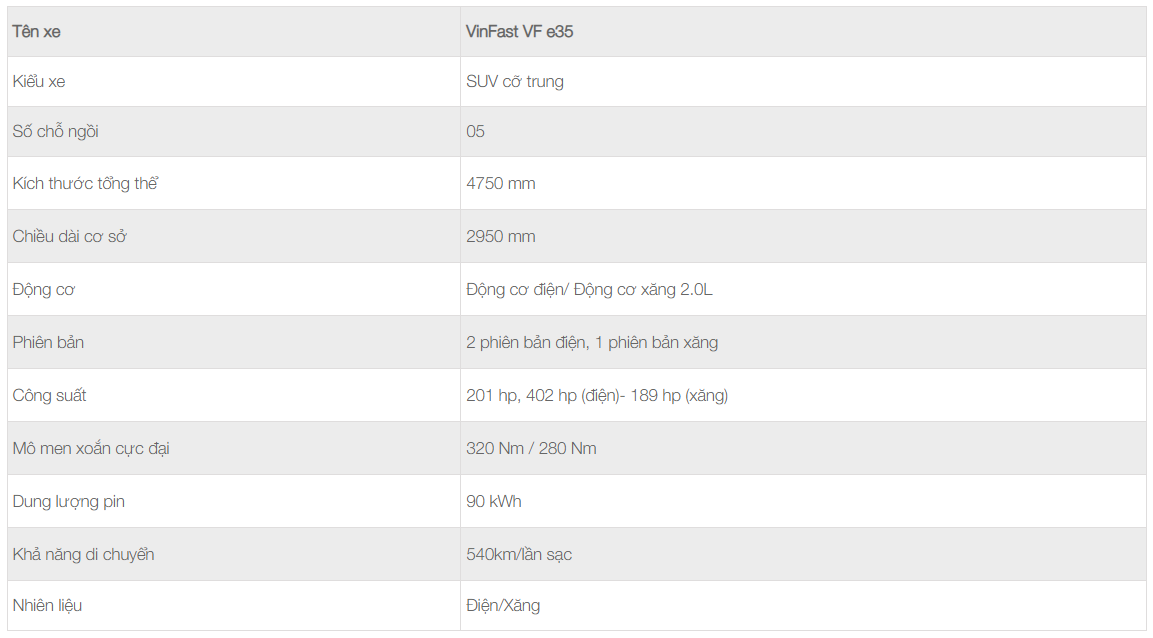Click the 'Phiên bản' row label
Viewport: 1153px width, 638px height.
pos(48,343)
